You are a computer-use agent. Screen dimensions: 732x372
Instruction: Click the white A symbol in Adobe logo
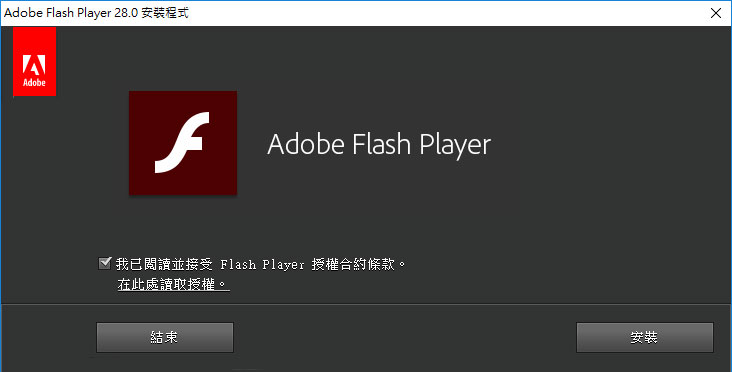click(x=35, y=65)
